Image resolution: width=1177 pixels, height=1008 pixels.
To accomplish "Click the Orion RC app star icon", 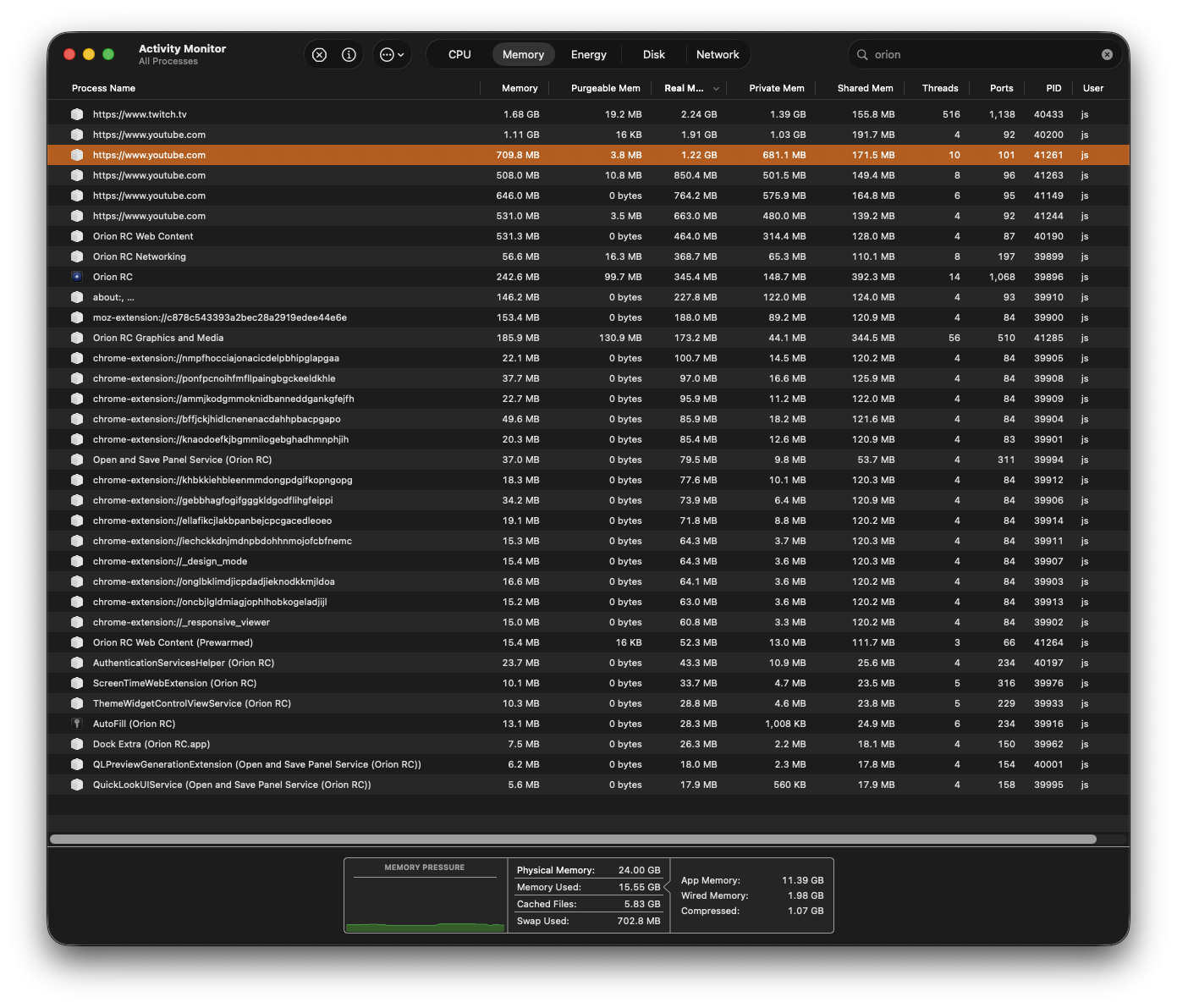I will [77, 277].
